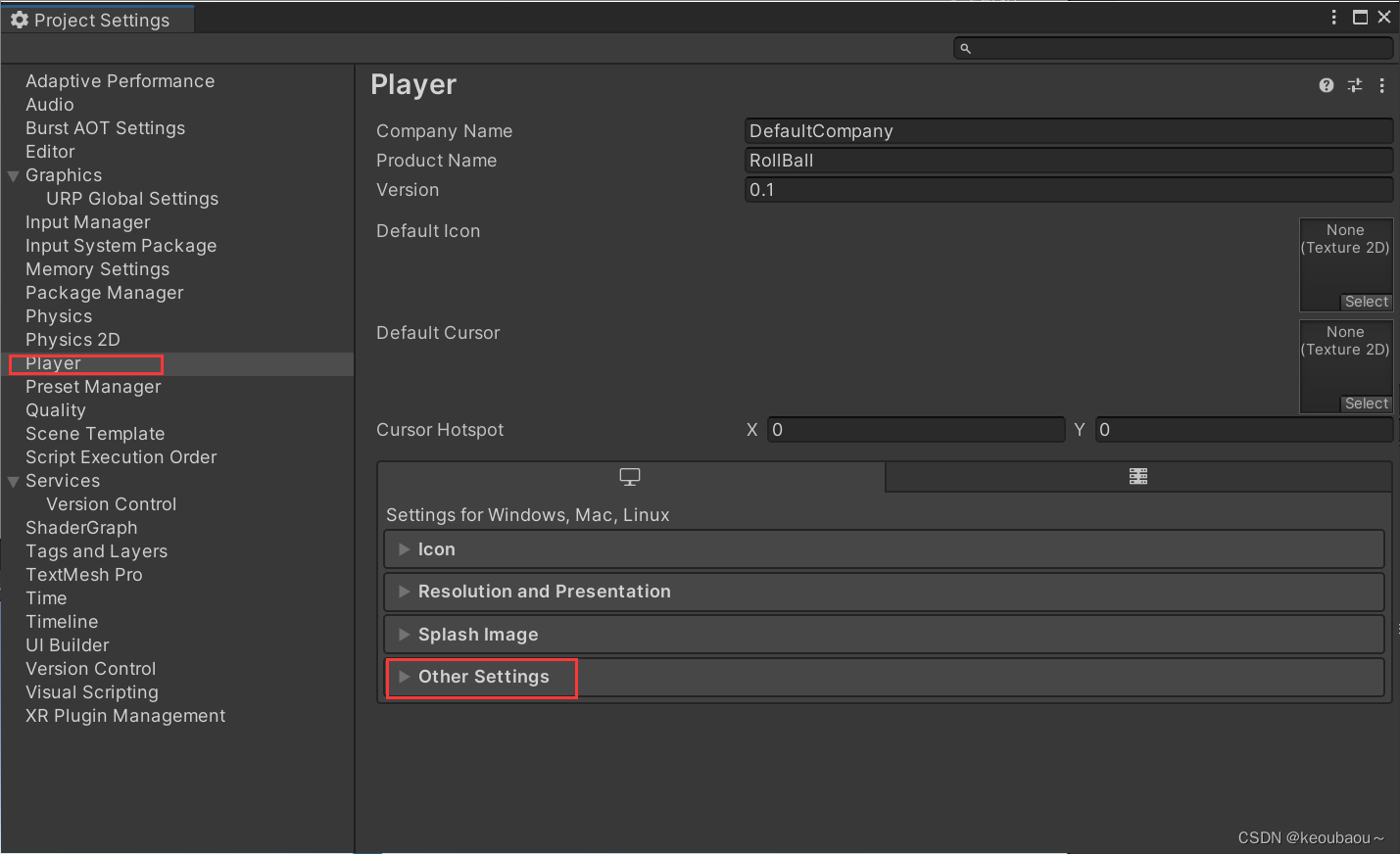
Task: Open the window options menu at top right
Action: click(x=1333, y=17)
